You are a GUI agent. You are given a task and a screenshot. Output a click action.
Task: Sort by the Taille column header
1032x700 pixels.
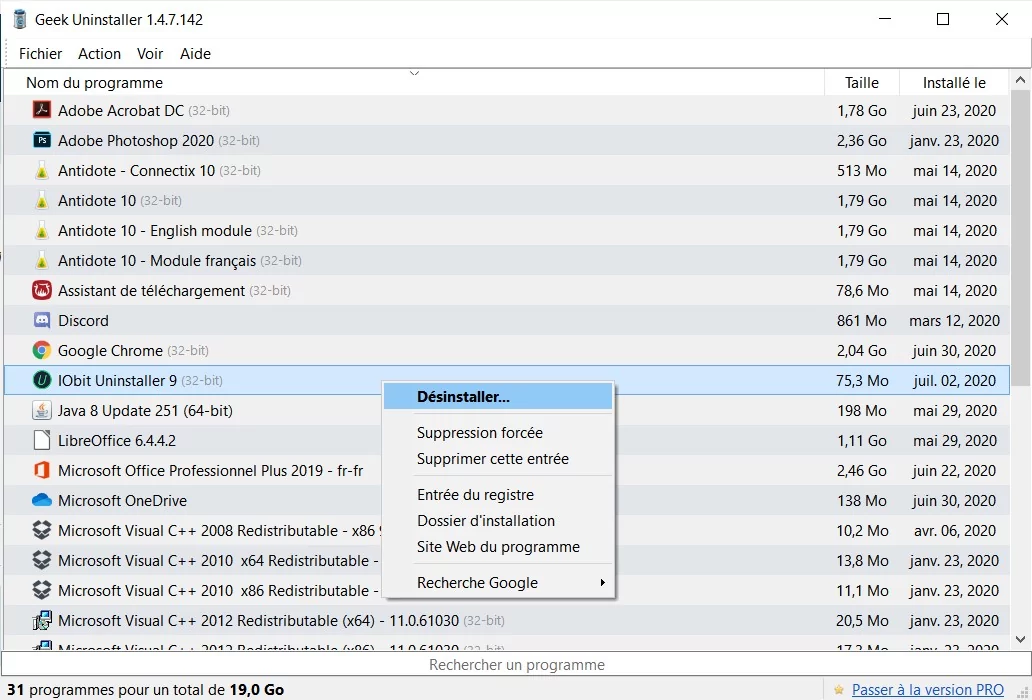862,83
